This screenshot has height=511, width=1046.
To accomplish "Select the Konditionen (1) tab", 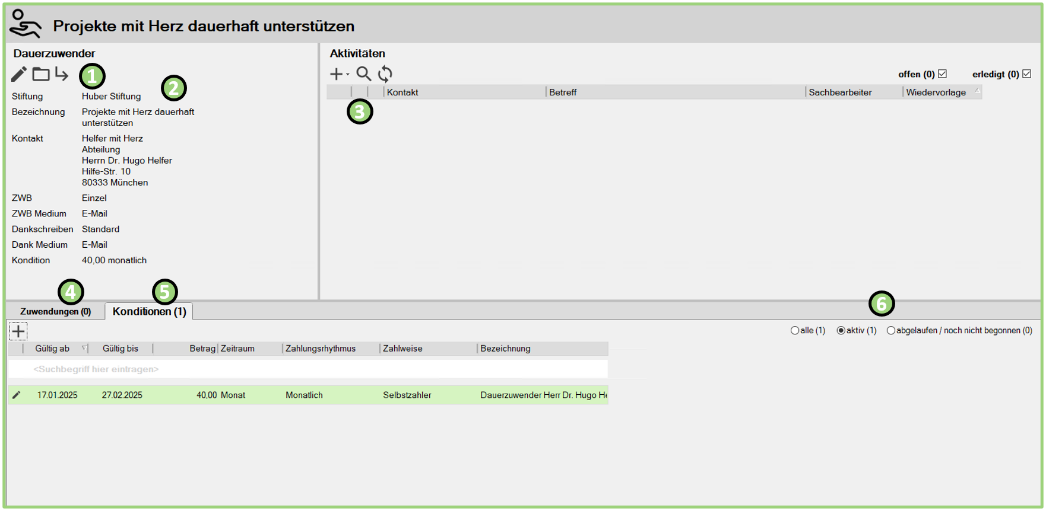I will [149, 312].
